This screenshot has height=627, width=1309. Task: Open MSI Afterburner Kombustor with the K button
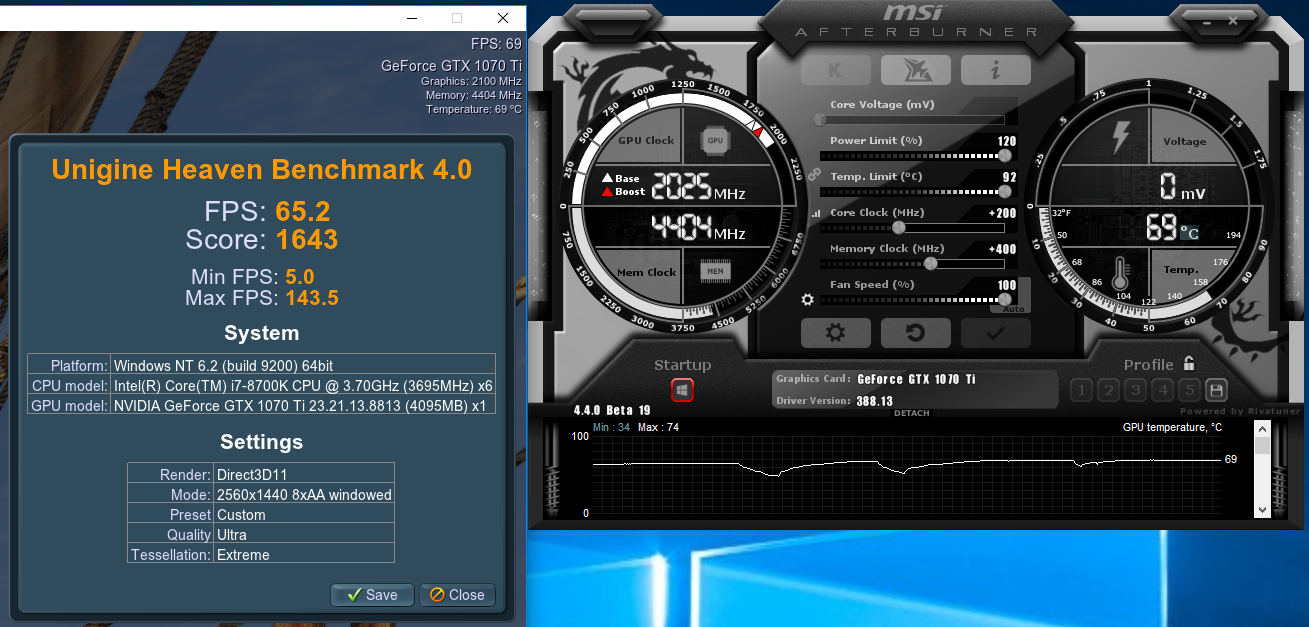(x=835, y=70)
